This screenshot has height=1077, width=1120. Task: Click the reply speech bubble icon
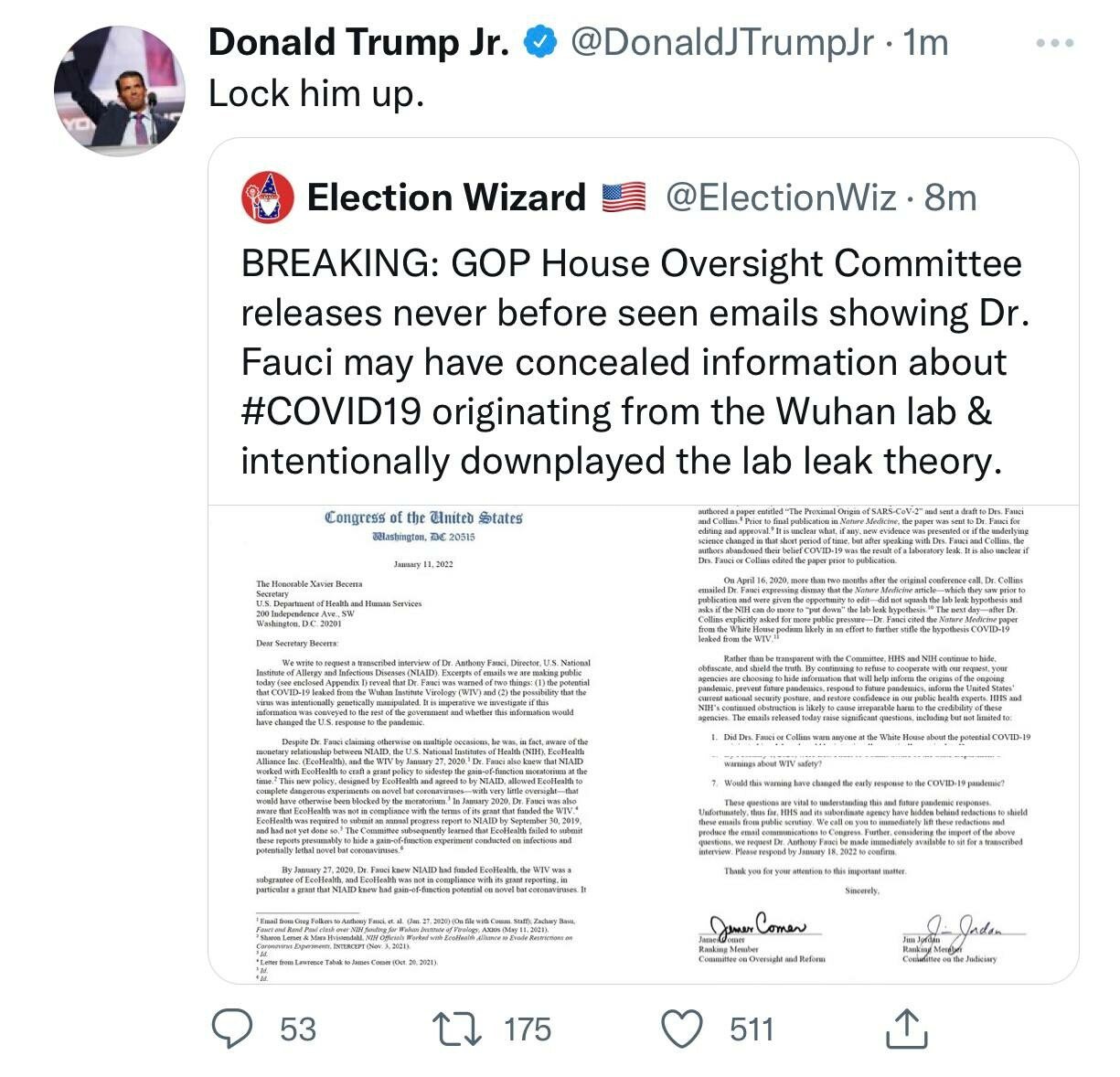click(232, 1029)
